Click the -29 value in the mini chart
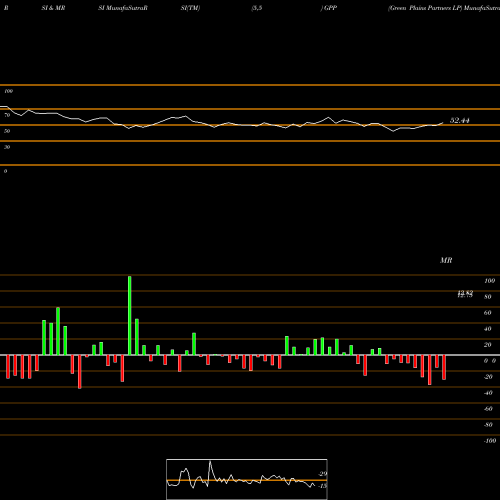This screenshot has width=500, height=500. (x=323, y=474)
